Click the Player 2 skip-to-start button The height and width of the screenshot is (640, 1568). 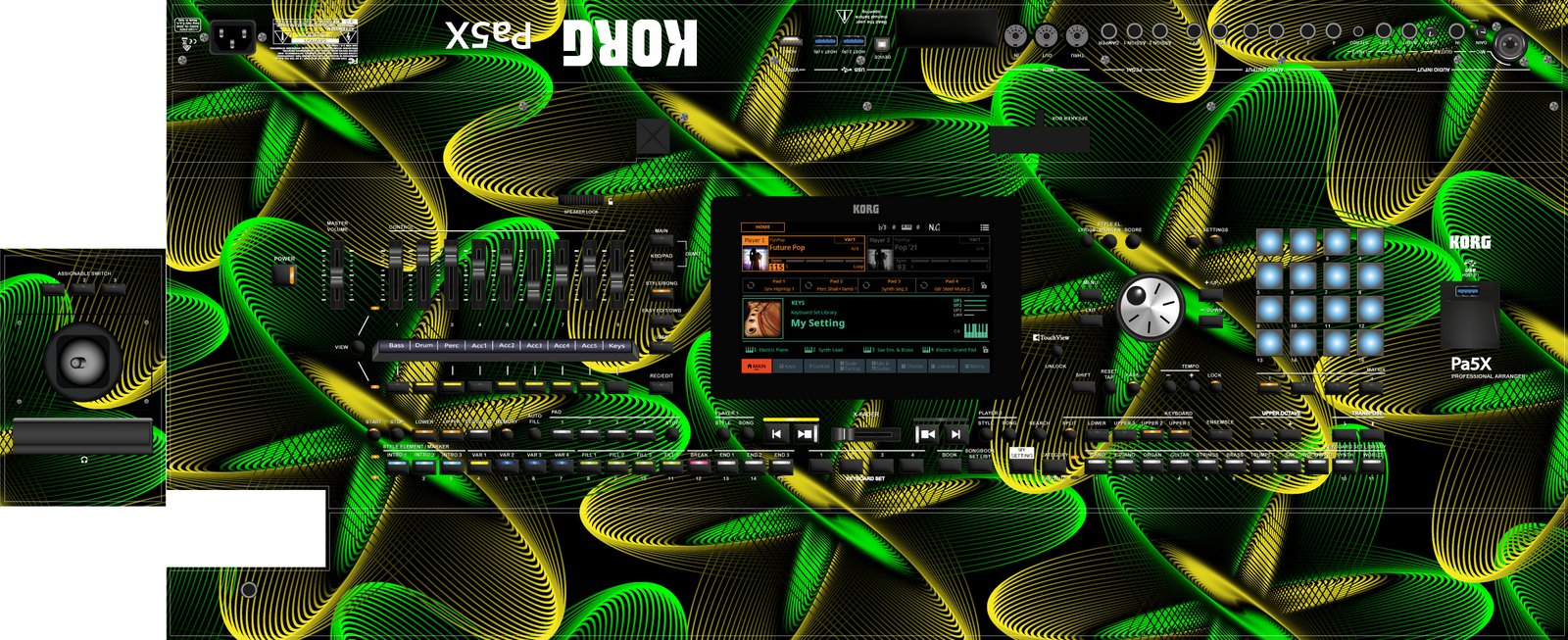click(926, 433)
